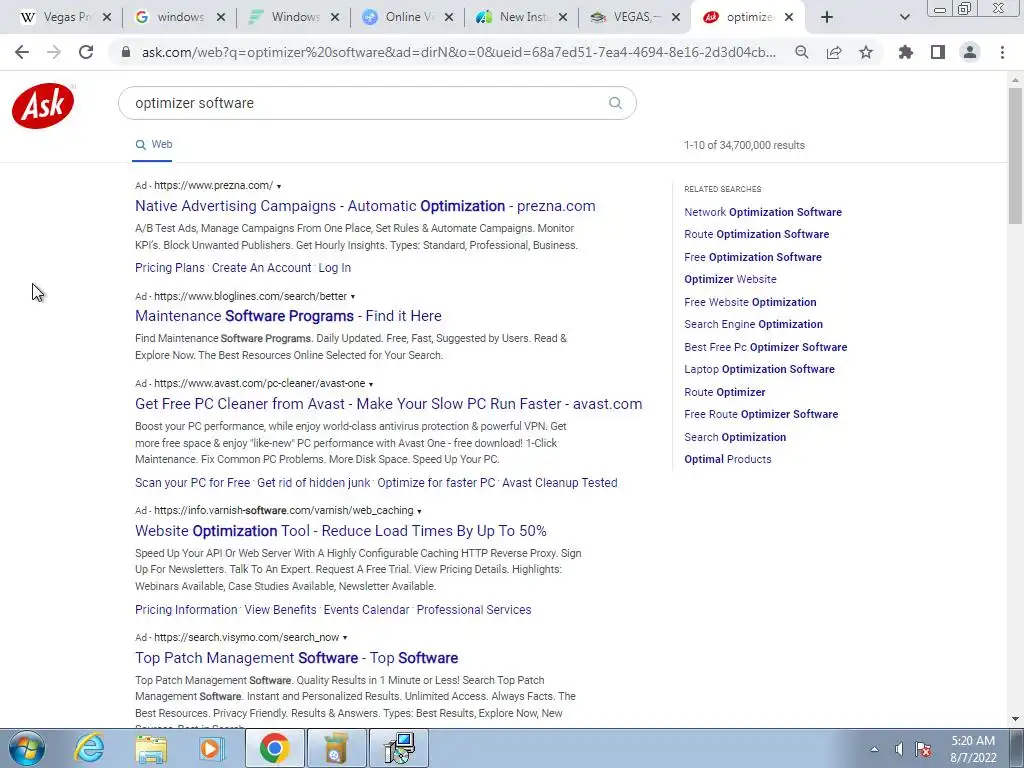The image size is (1024, 768).
Task: Open Chrome three-dot menu
Action: click(x=1002, y=52)
